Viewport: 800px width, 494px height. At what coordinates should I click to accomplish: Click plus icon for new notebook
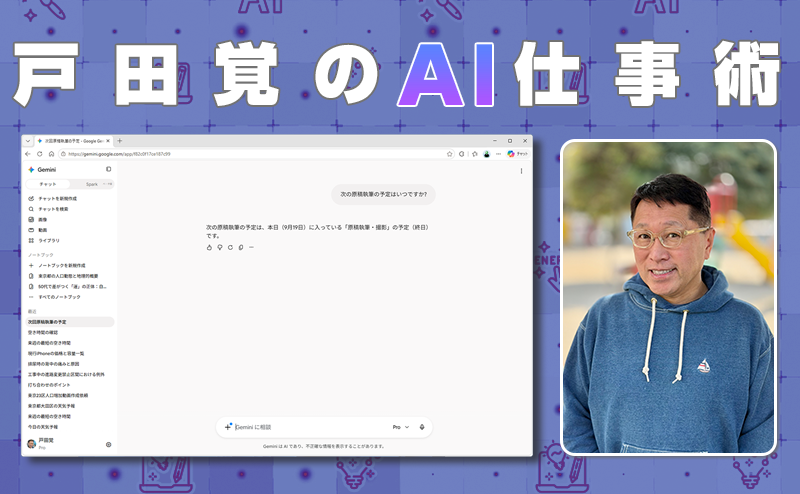pos(31,265)
